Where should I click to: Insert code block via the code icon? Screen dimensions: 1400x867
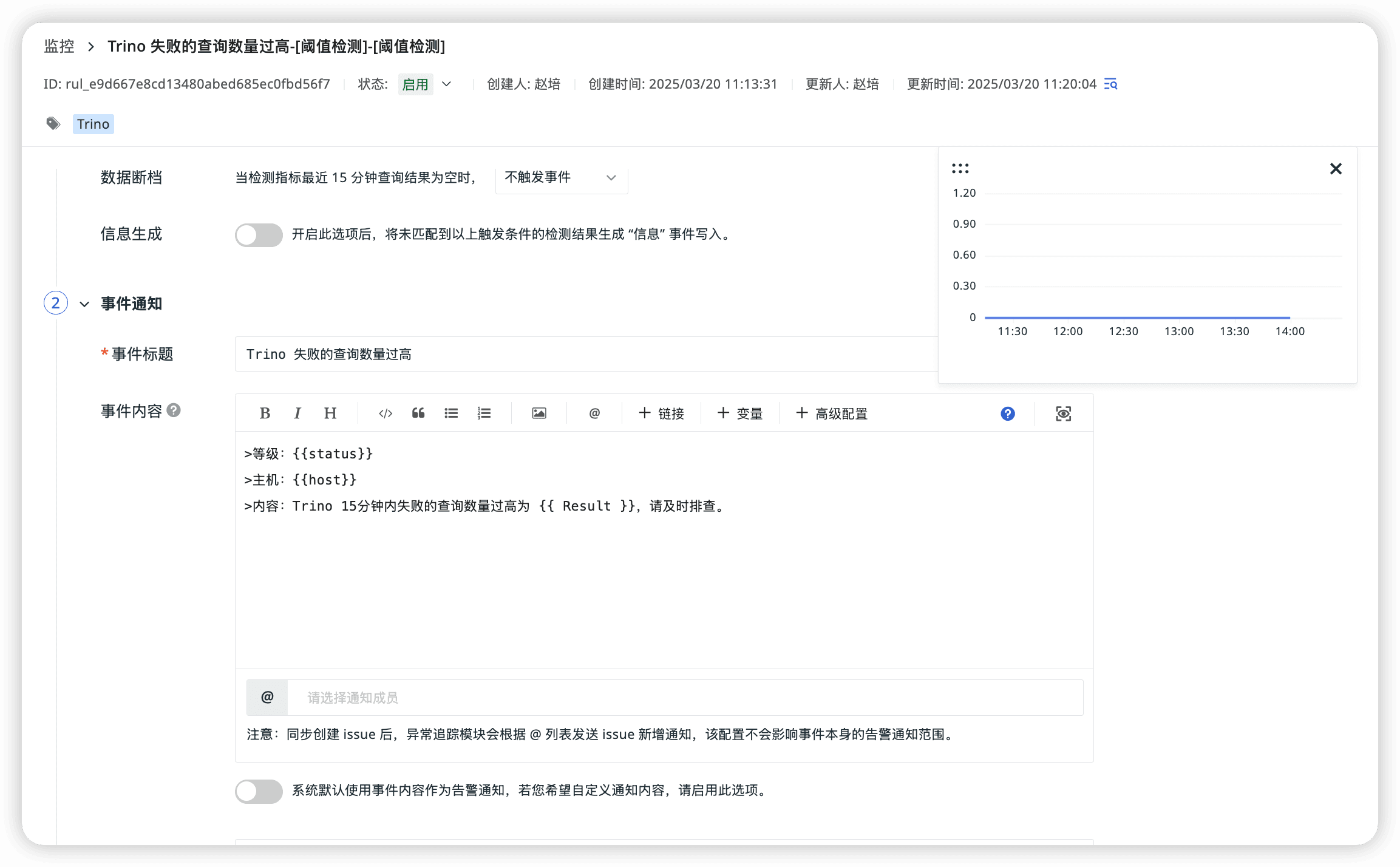coord(386,413)
